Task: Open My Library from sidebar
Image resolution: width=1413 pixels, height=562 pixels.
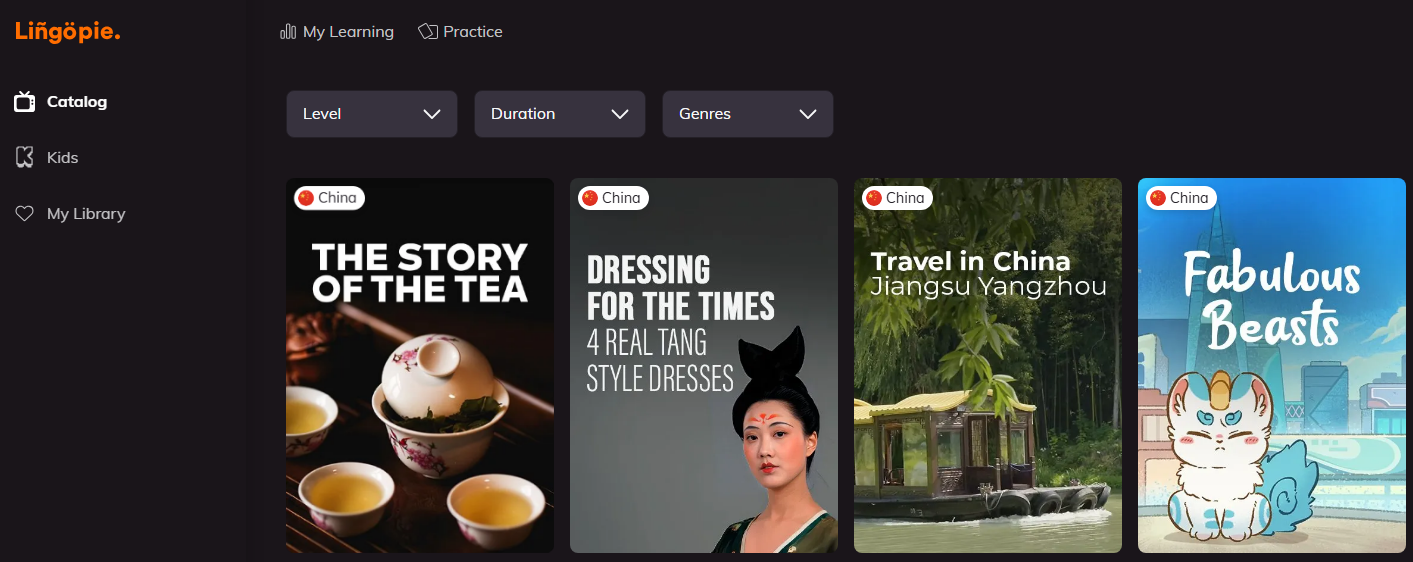Action: tap(86, 214)
